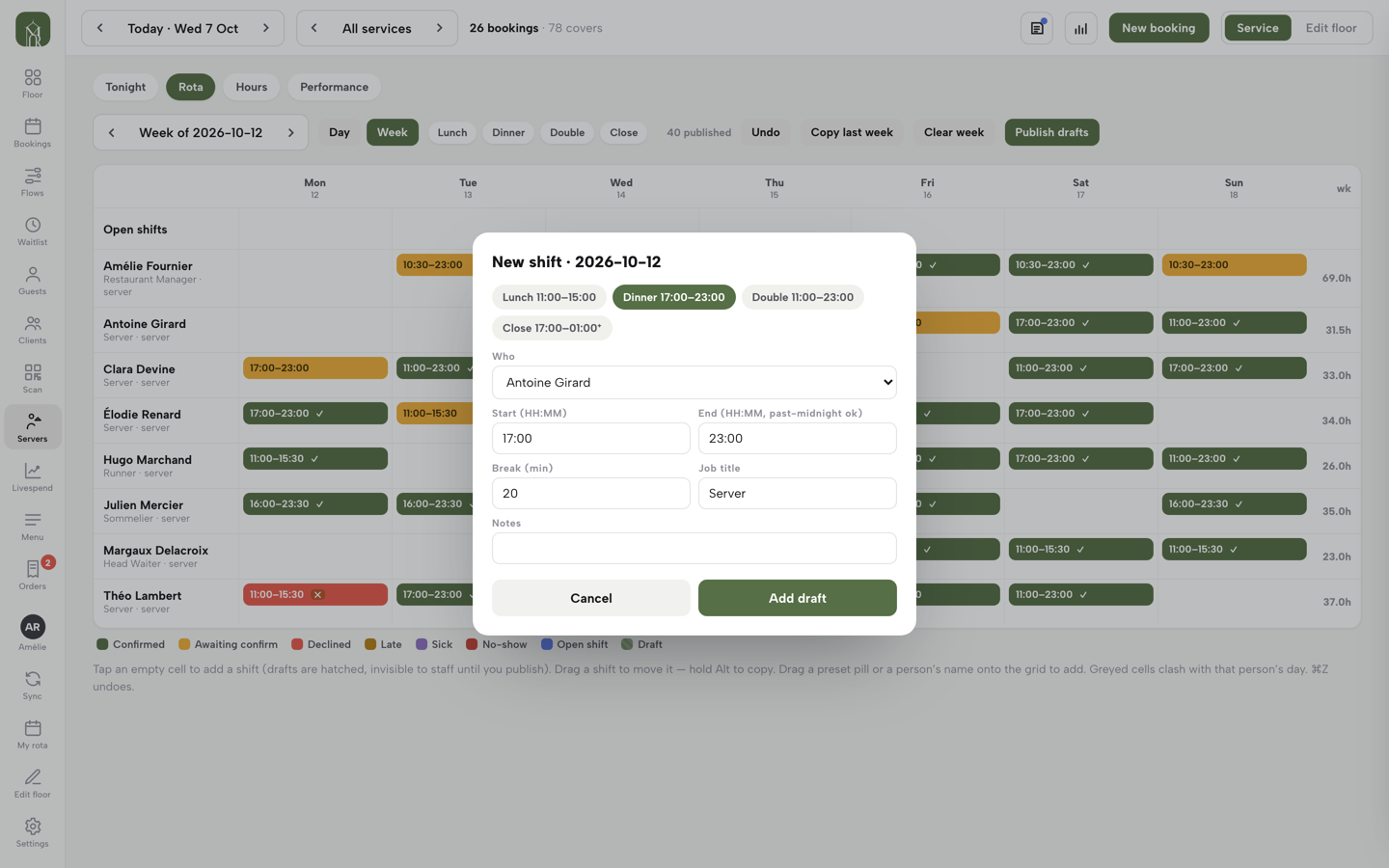Next service arrow by All services
1389x868 pixels.
[440, 28]
